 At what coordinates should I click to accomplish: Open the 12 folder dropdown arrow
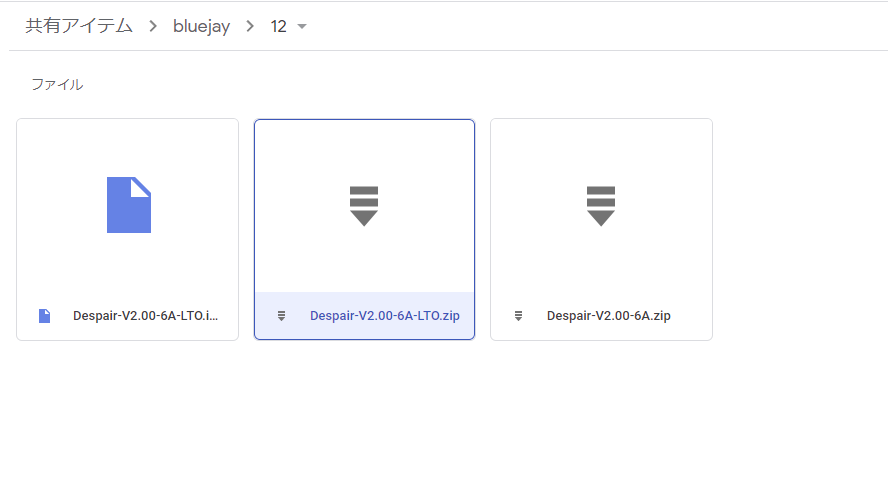pos(302,27)
